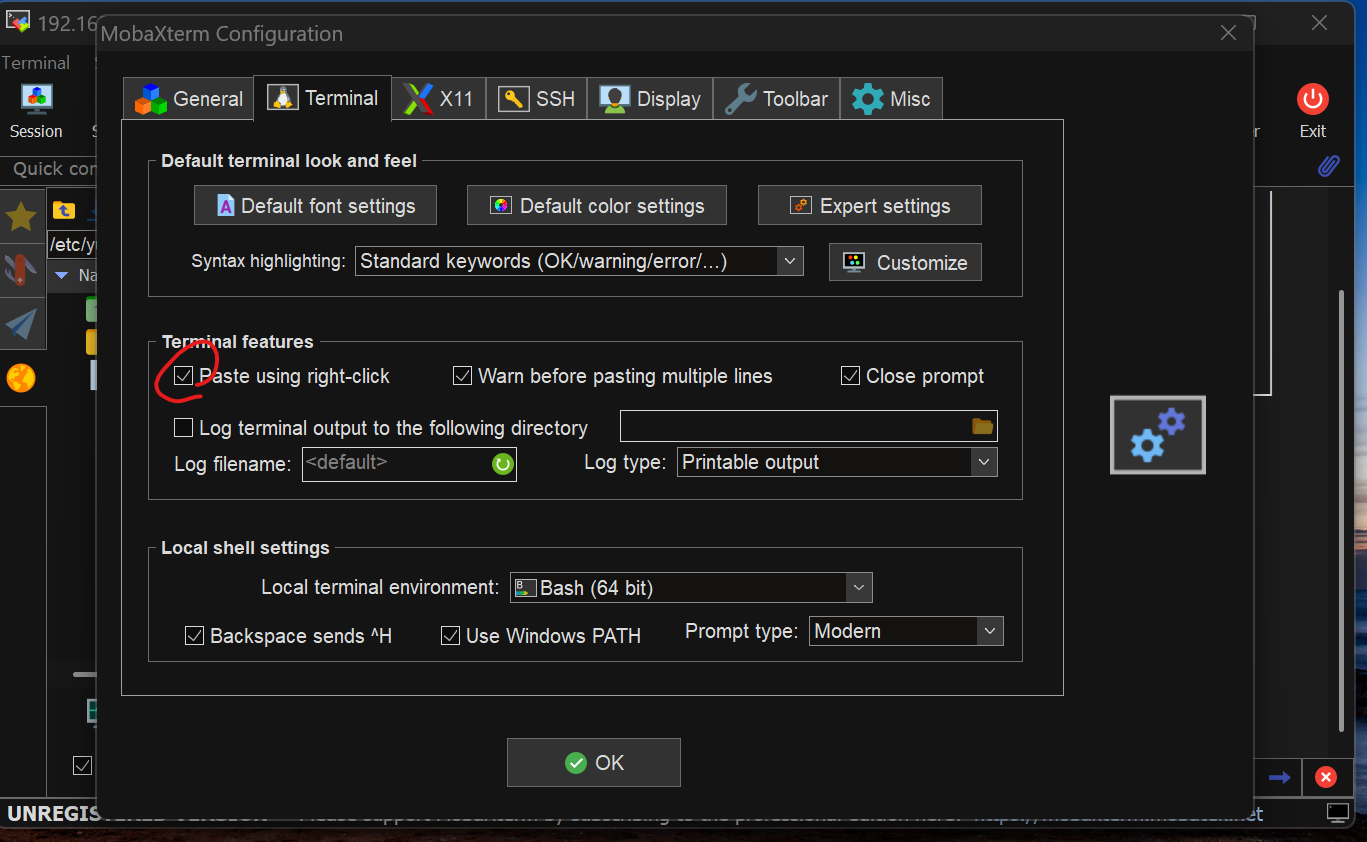1367x842 pixels.
Task: Click the gears settings icon beside dialog
Action: (1158, 435)
